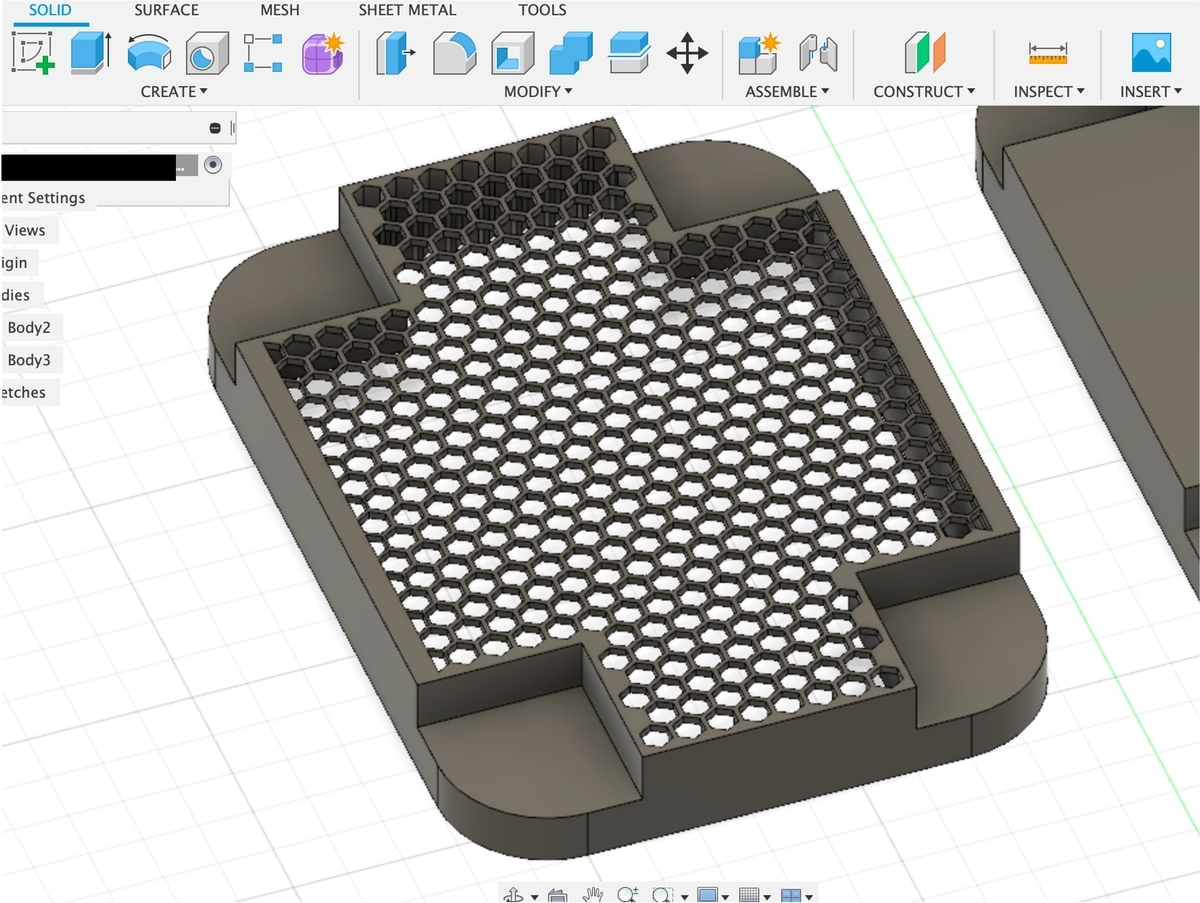Image resolution: width=1200 pixels, height=903 pixels.
Task: Select the Split Face tool
Action: [x=630, y=52]
